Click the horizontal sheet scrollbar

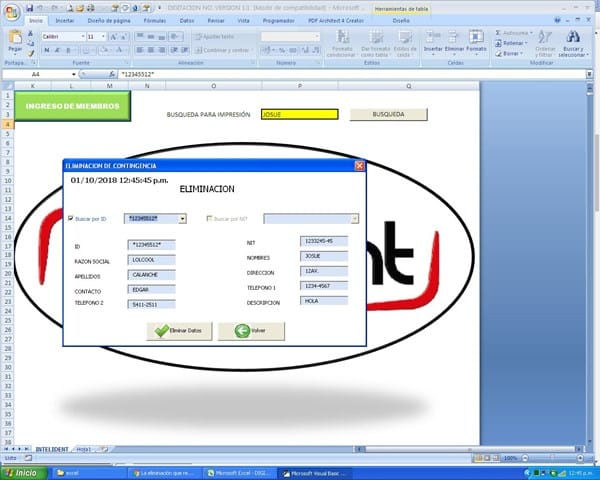469,449
